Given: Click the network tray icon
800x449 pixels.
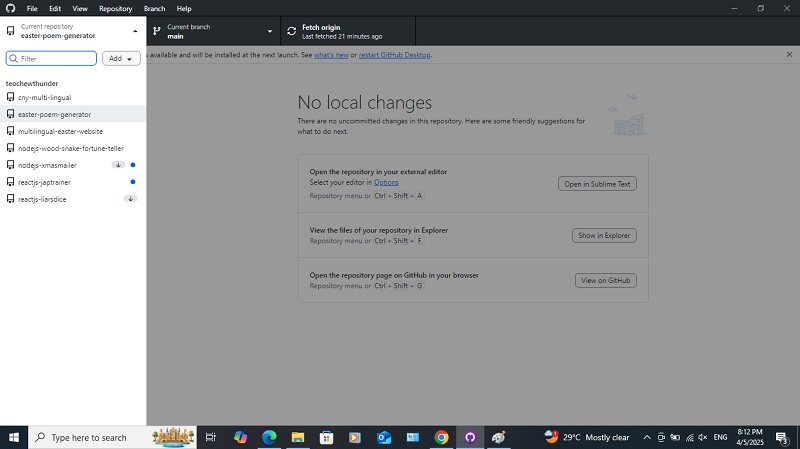Looking at the screenshot, I should coord(689,437).
